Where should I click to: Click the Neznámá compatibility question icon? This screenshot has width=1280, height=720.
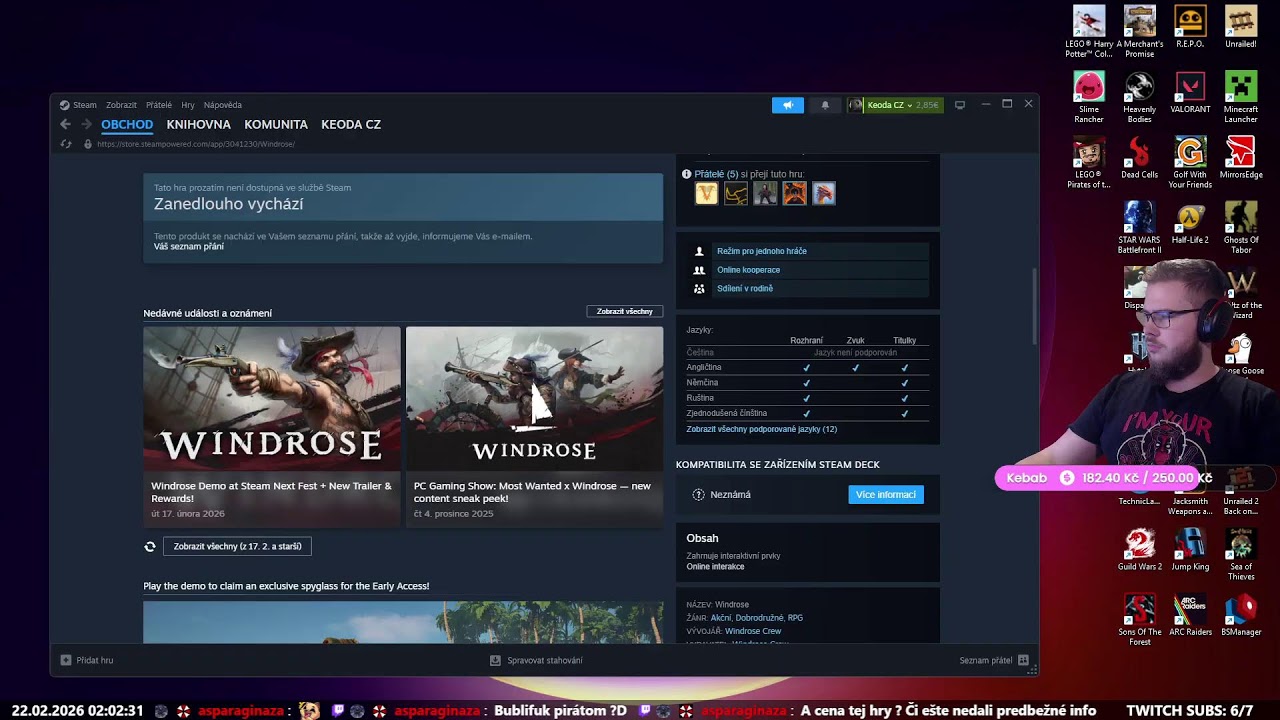[699, 495]
